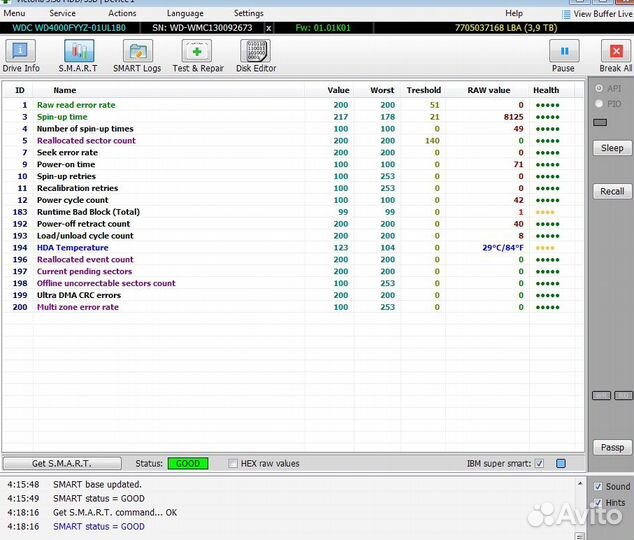Switch to Test & Repair

point(198,56)
